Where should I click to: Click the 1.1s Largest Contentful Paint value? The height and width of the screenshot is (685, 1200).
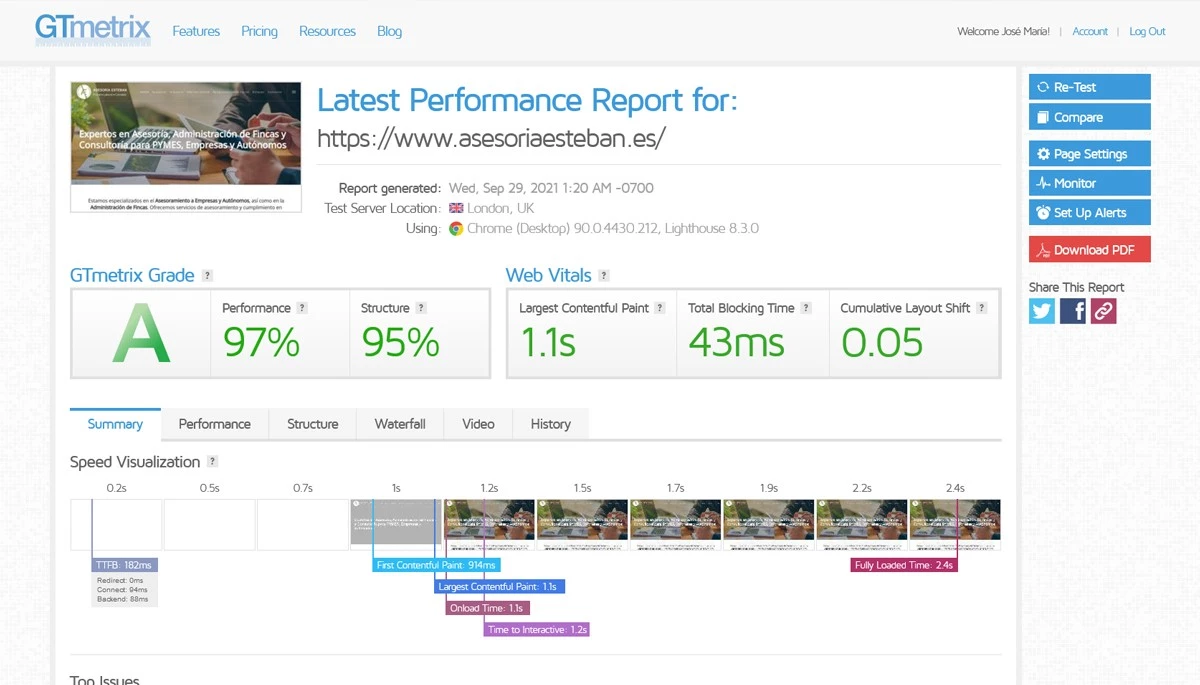click(x=548, y=343)
